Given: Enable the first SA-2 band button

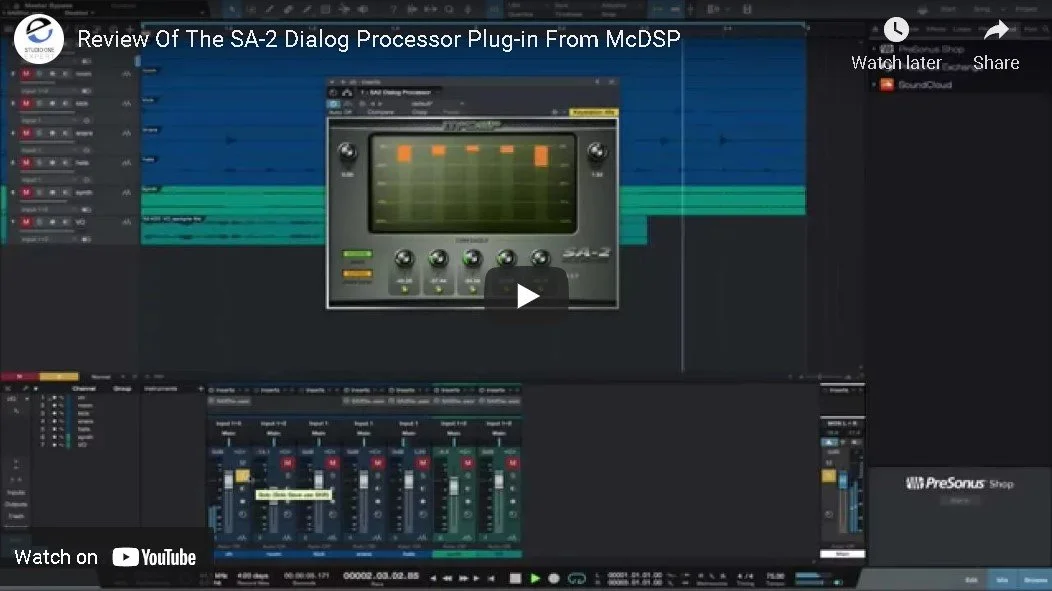Looking at the screenshot, I should pos(405,289).
